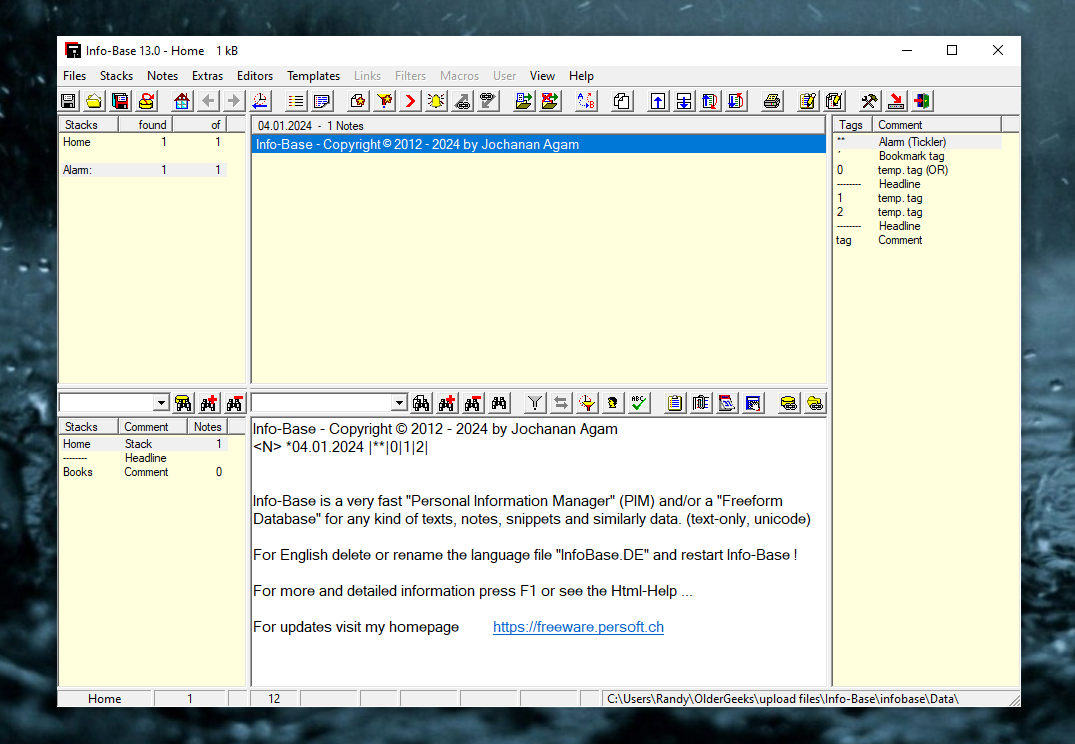This screenshot has width=1075, height=744.
Task: Click the Home status bar field
Action: click(104, 699)
